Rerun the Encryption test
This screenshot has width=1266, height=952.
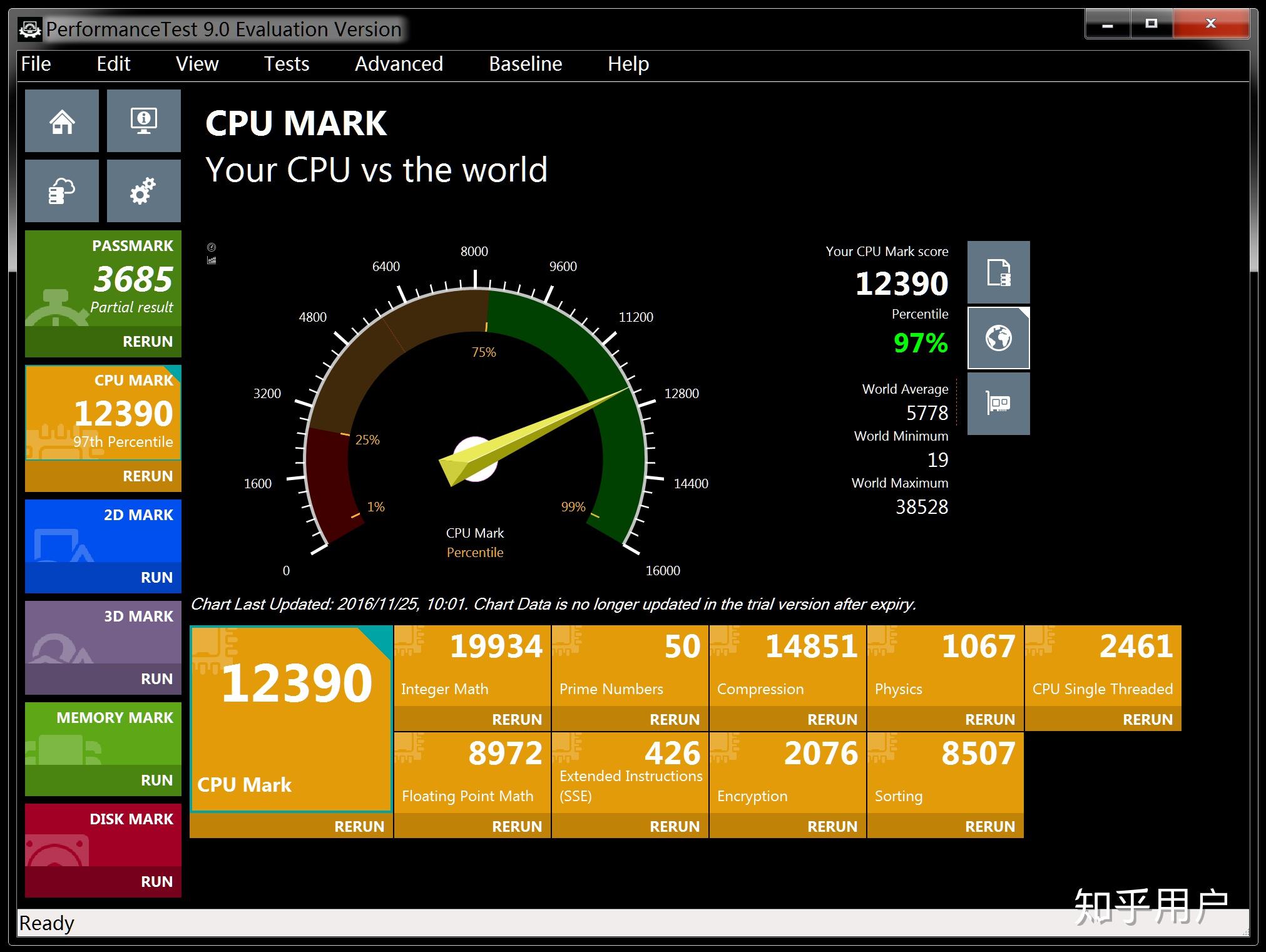832,826
